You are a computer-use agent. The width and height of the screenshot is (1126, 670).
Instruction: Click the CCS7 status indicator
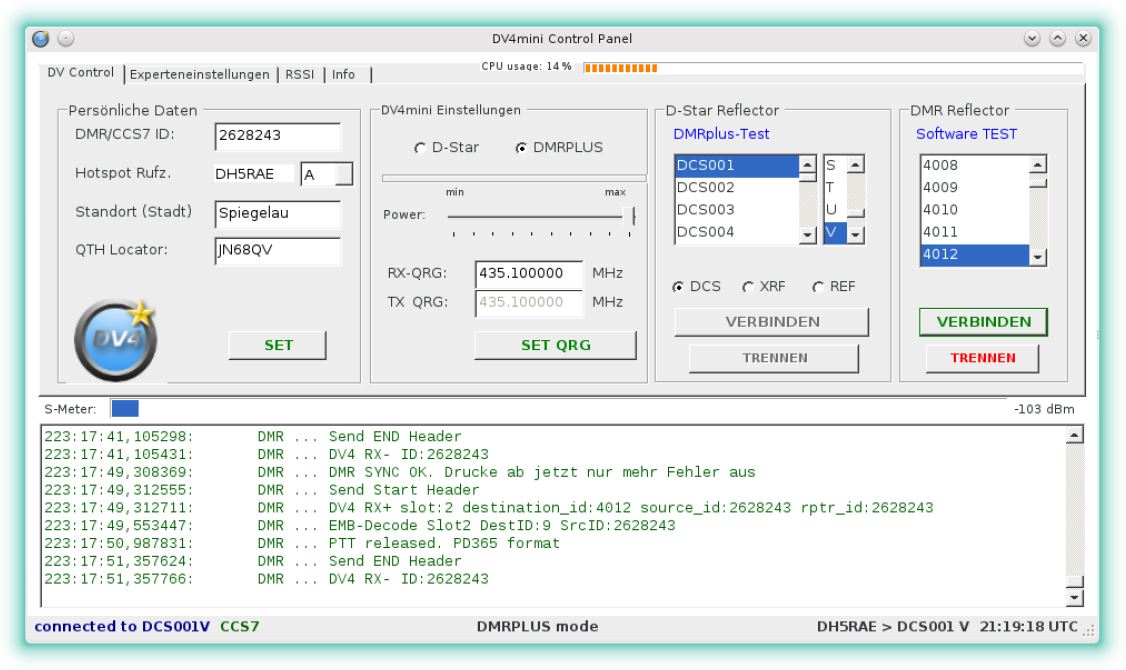[239, 627]
